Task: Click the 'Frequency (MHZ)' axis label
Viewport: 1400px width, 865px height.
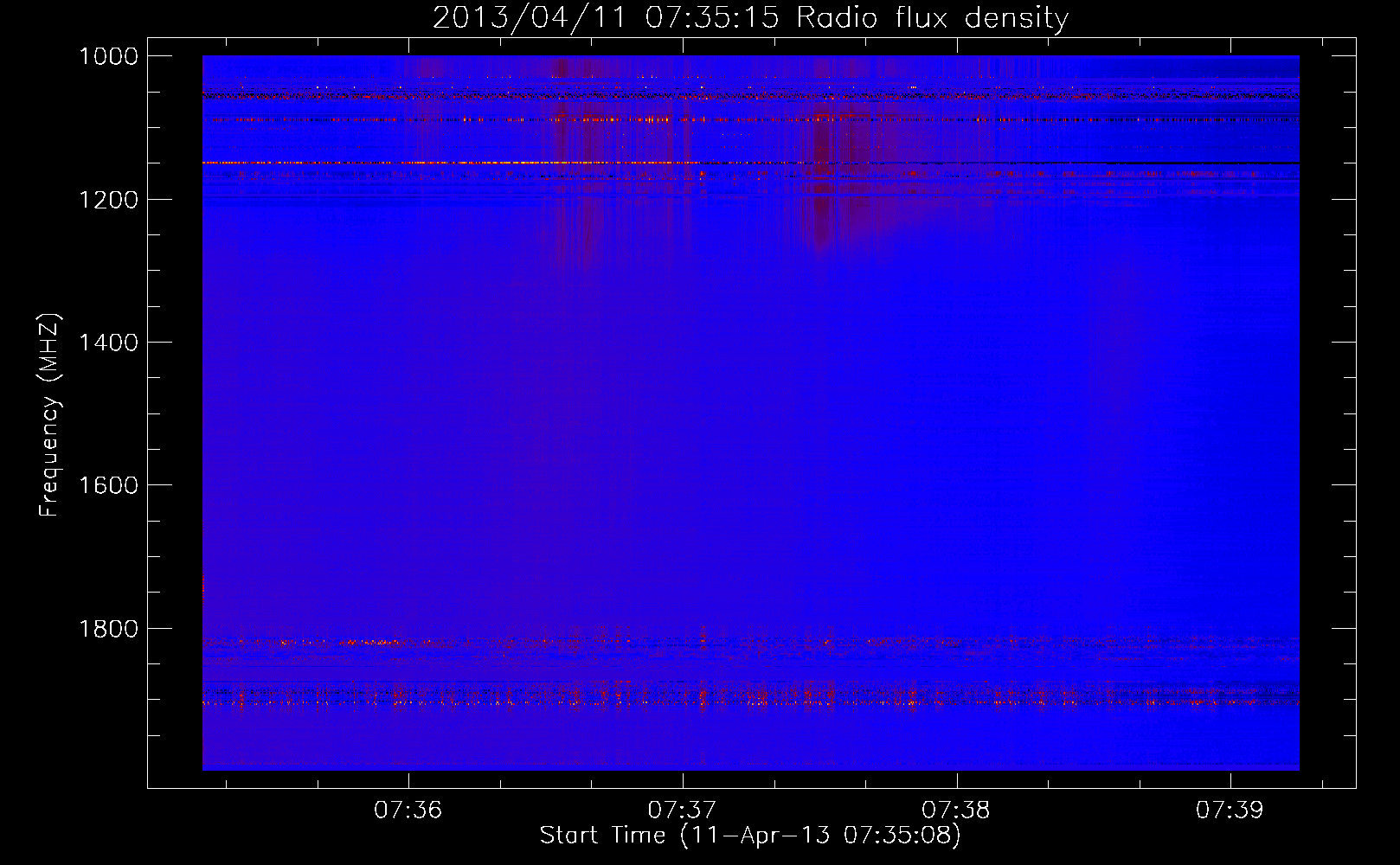Action: [x=49, y=415]
